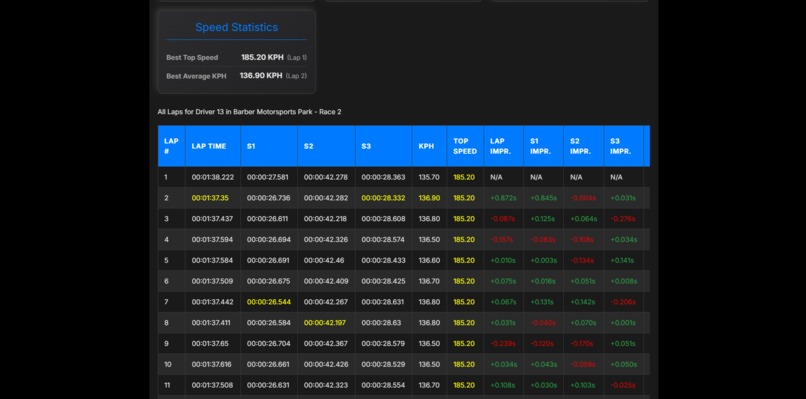This screenshot has height=399, width=806.
Task: Click the S3 IMPR. column header
Action: tap(624, 146)
